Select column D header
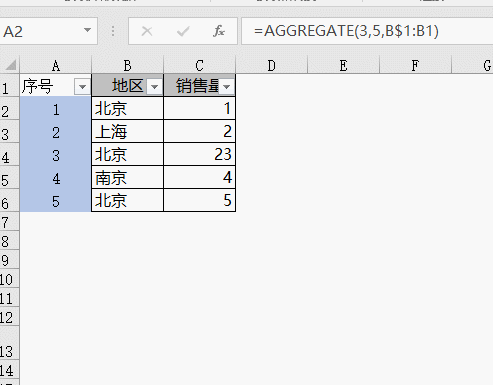This screenshot has height=385, width=493. tap(272, 65)
